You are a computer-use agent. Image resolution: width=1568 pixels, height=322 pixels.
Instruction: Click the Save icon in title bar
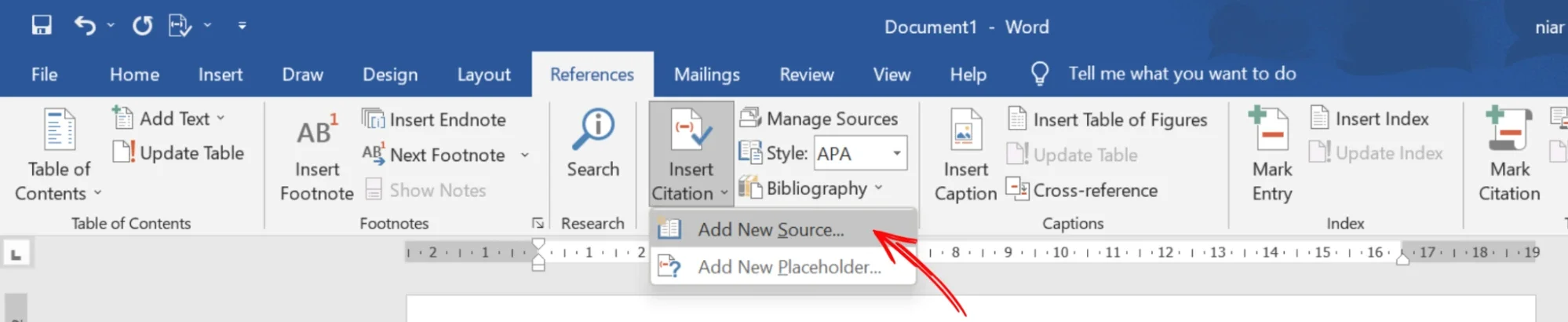tap(41, 26)
